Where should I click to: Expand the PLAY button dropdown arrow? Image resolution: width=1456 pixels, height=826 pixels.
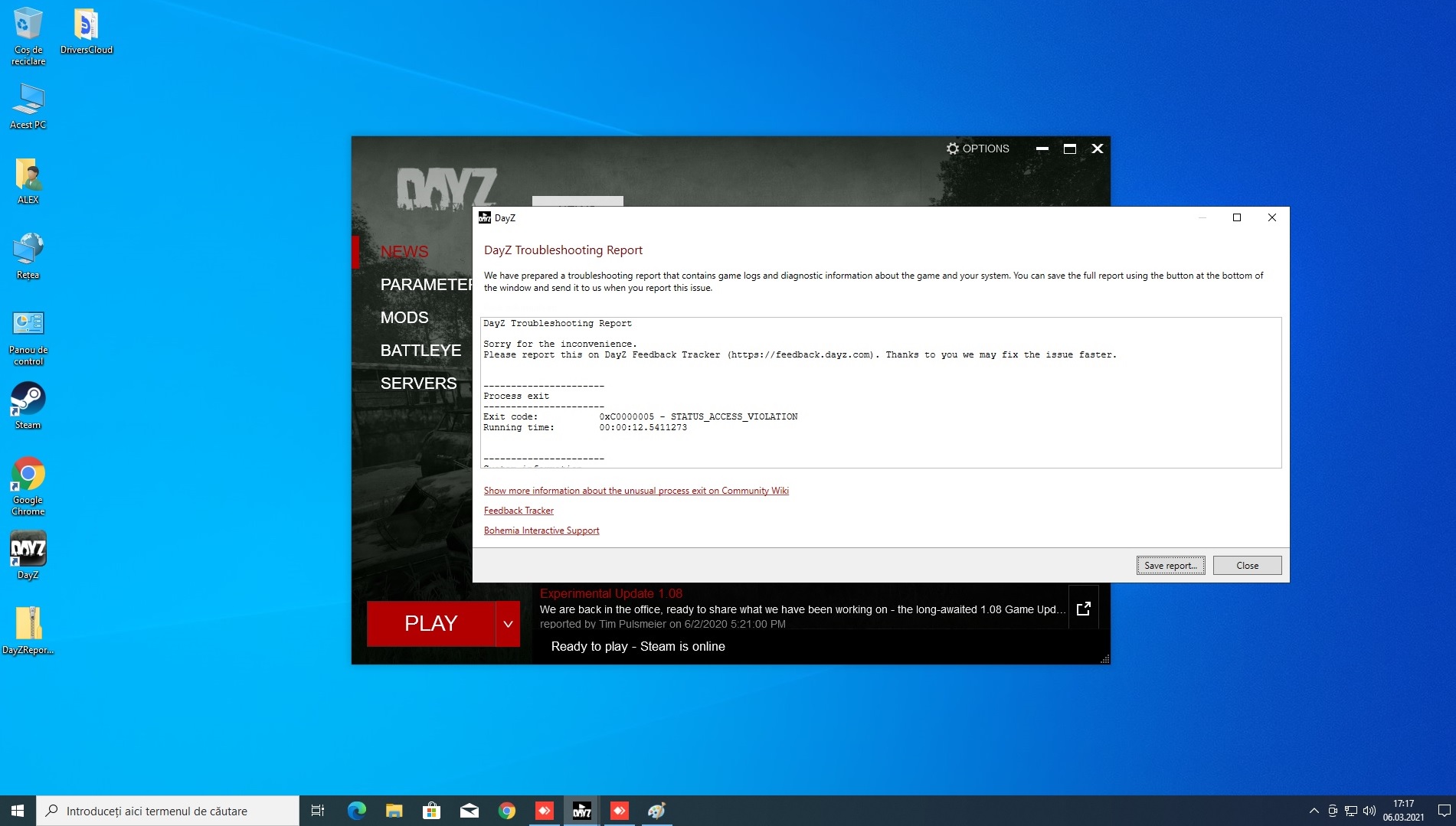[x=508, y=624]
